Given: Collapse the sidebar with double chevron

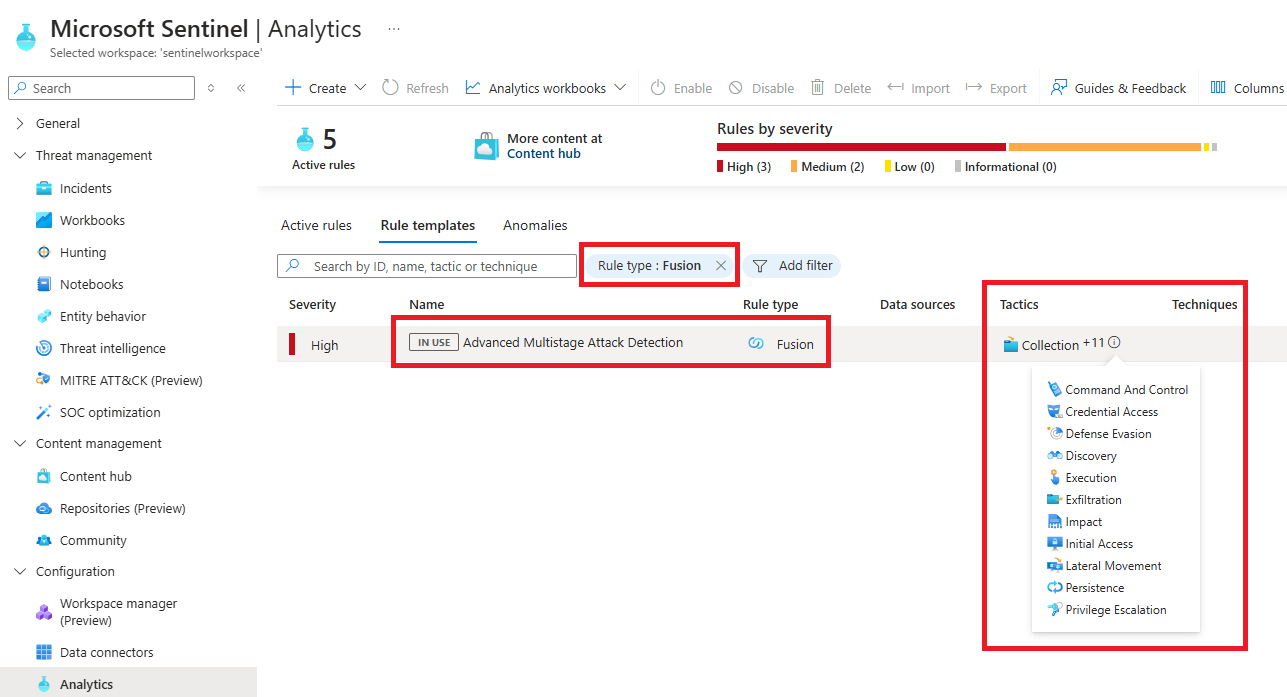Looking at the screenshot, I should click(x=241, y=88).
